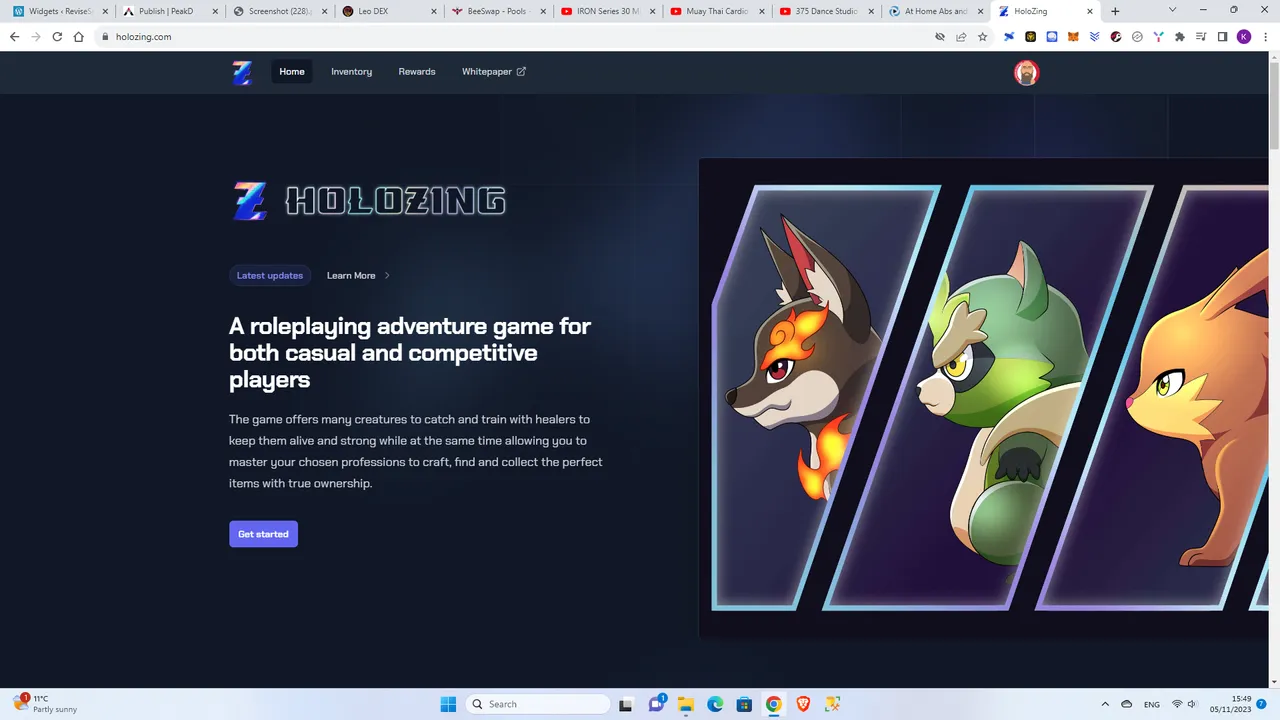Bookmark this page with star icon
1280x720 pixels.
click(982, 37)
